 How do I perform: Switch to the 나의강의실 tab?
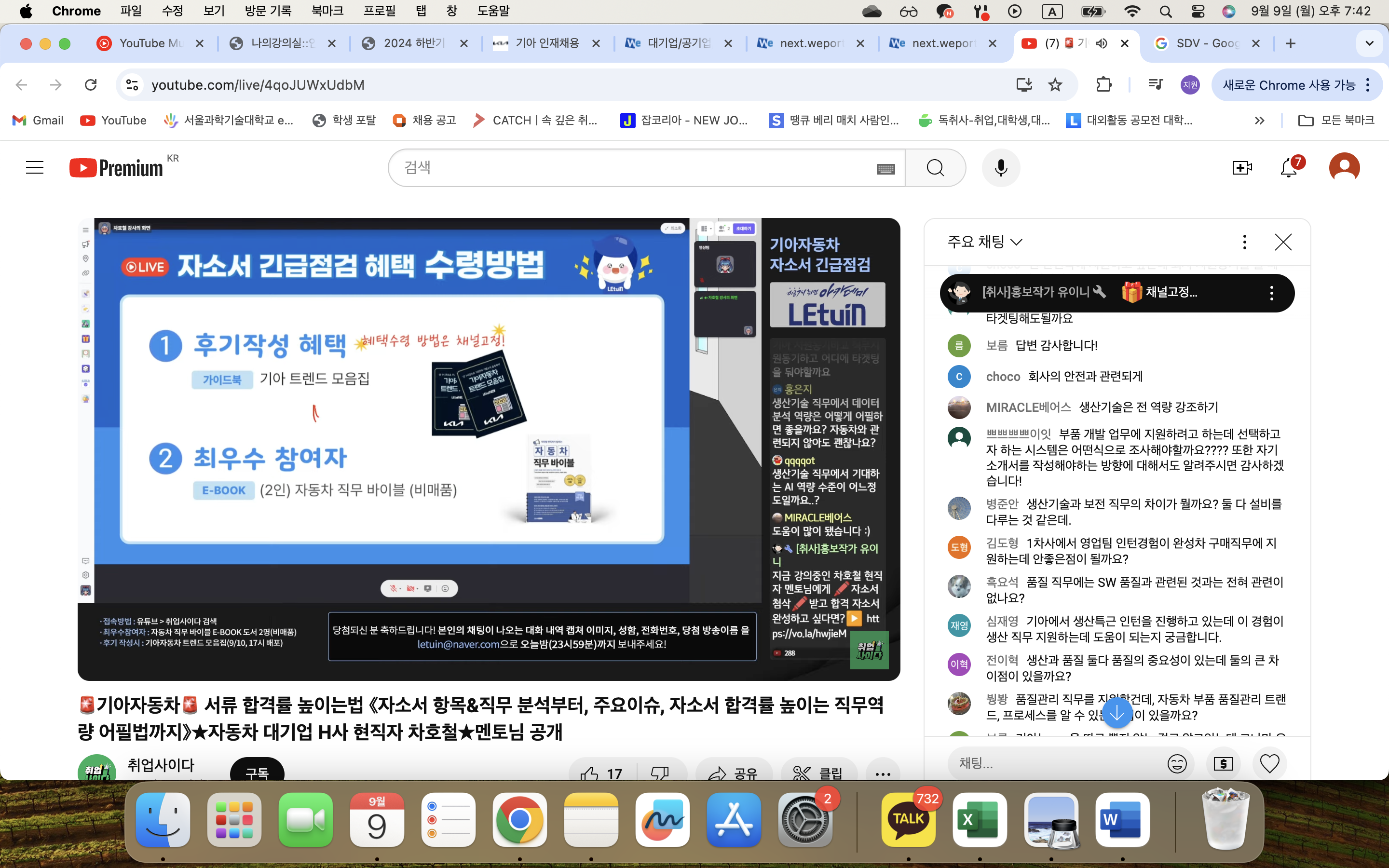283,43
